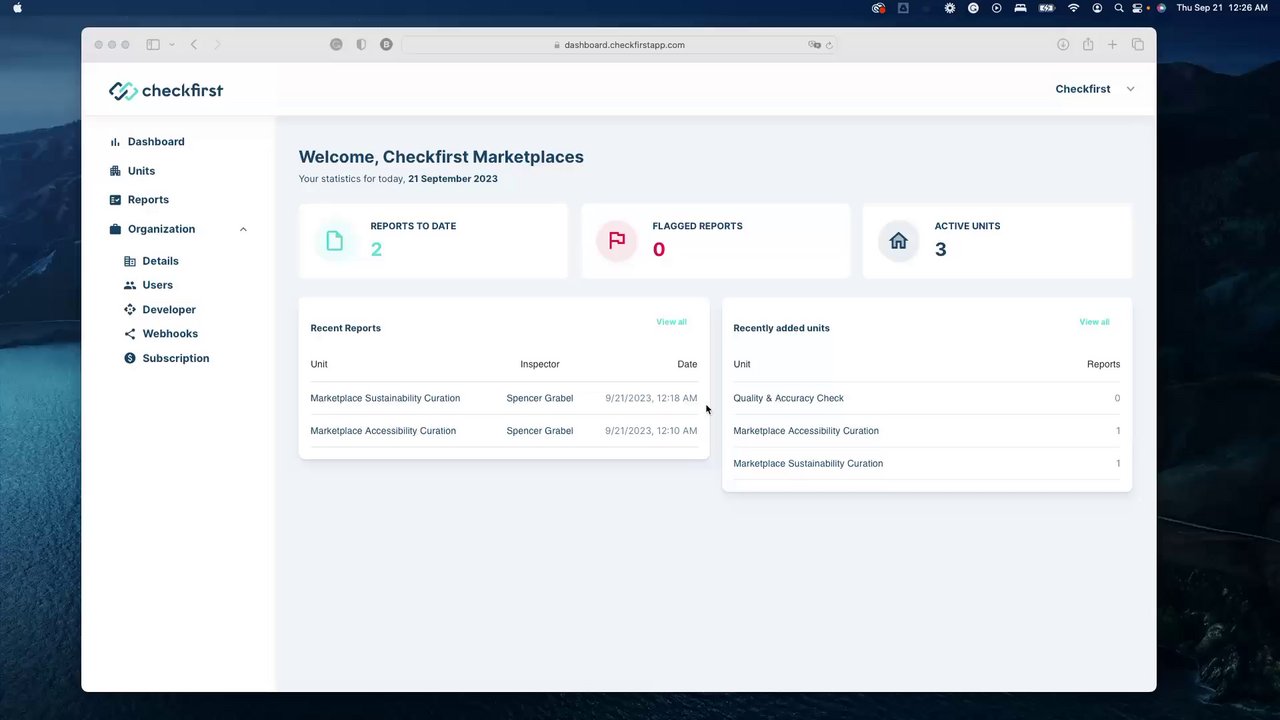This screenshot has height=720, width=1280.
Task: Click the 9/21/2023, 12:10 AM report date
Action: (651, 431)
